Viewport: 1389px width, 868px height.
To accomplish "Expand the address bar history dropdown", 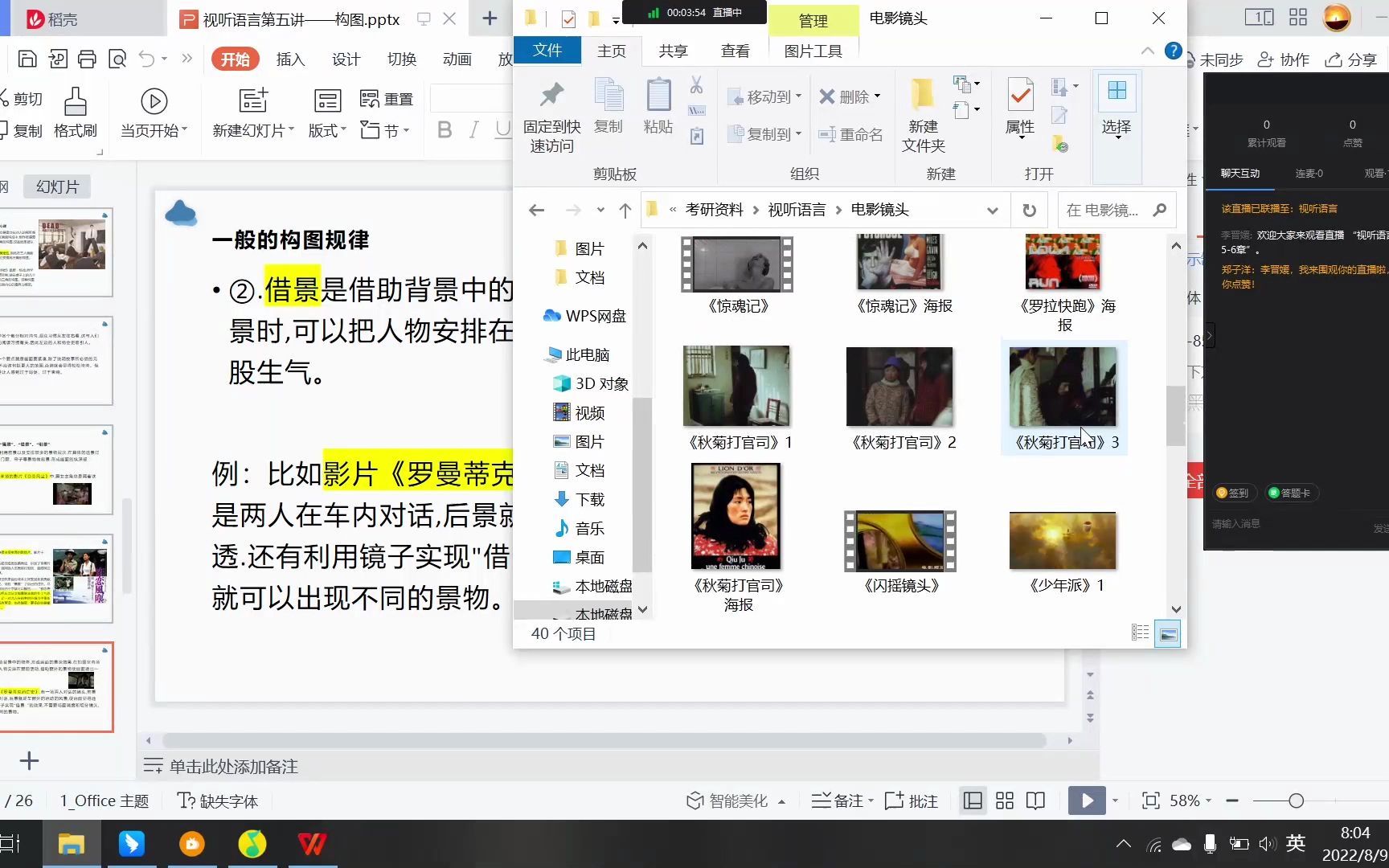I will click(992, 211).
